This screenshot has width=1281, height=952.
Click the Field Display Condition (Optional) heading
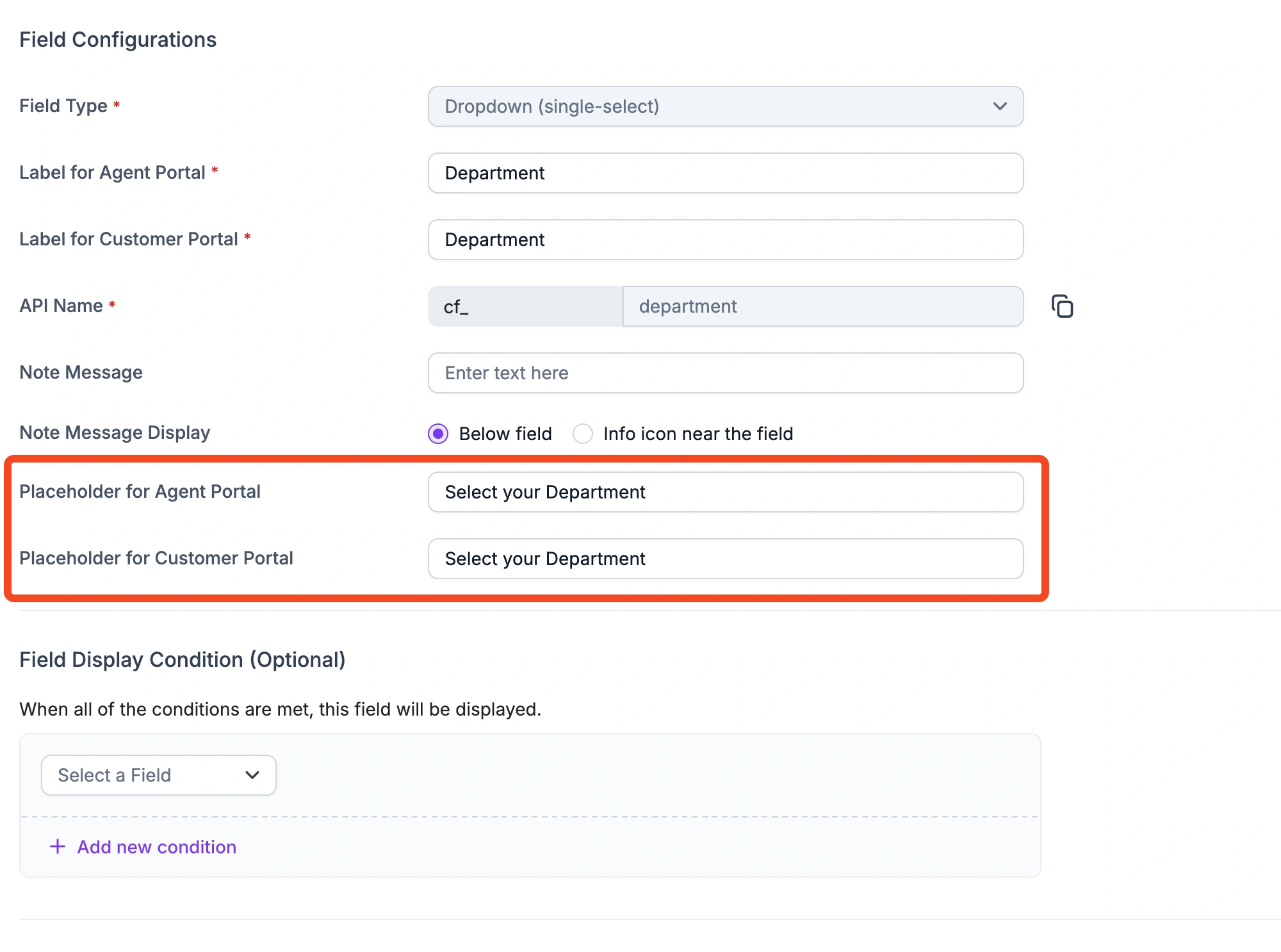coord(183,660)
